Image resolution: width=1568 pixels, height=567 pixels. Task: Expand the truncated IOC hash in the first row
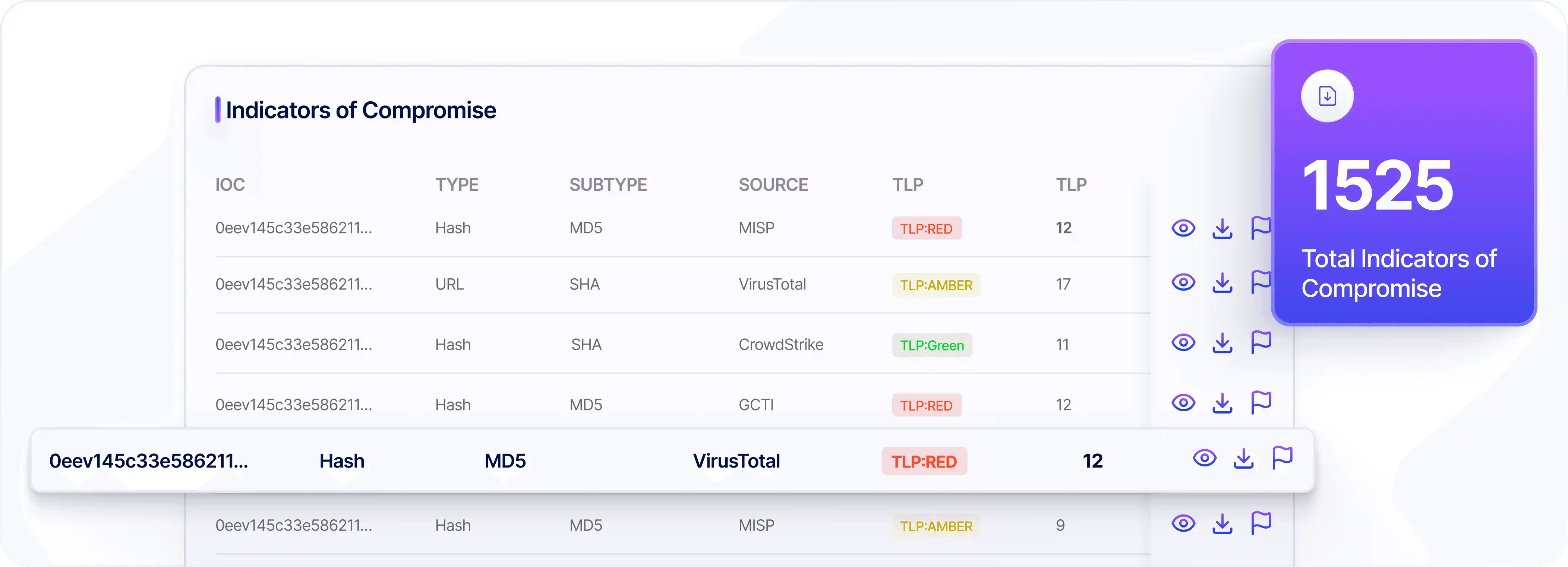294,228
